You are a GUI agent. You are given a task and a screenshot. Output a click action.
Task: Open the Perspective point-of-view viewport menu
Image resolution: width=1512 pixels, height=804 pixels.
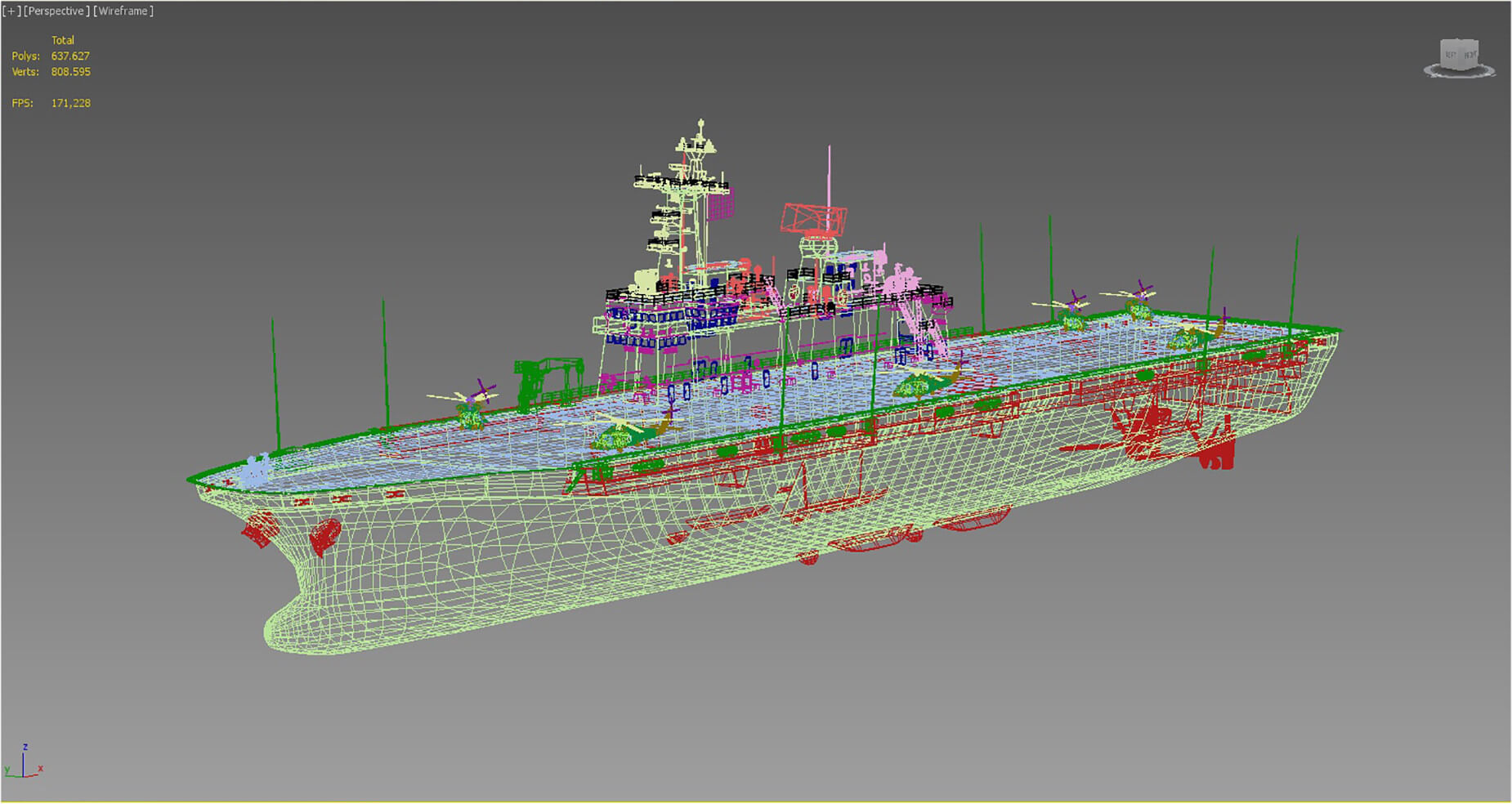pyautogui.click(x=56, y=11)
